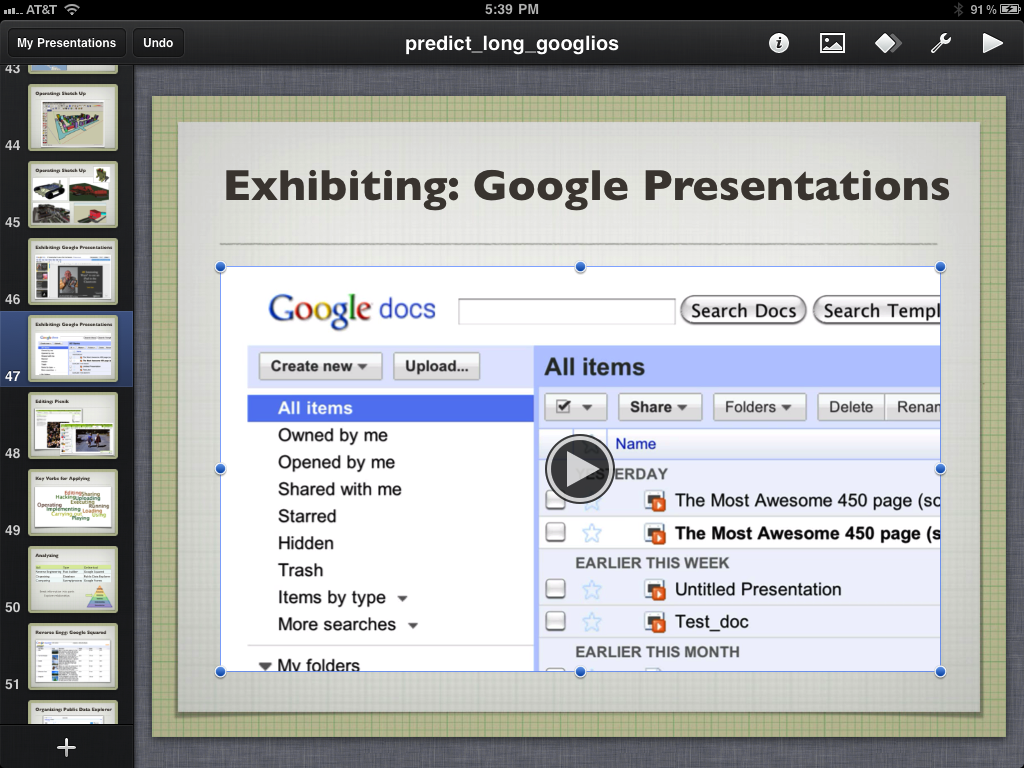Select slide 44 thumbnail
The height and width of the screenshot is (768, 1024).
click(x=72, y=117)
